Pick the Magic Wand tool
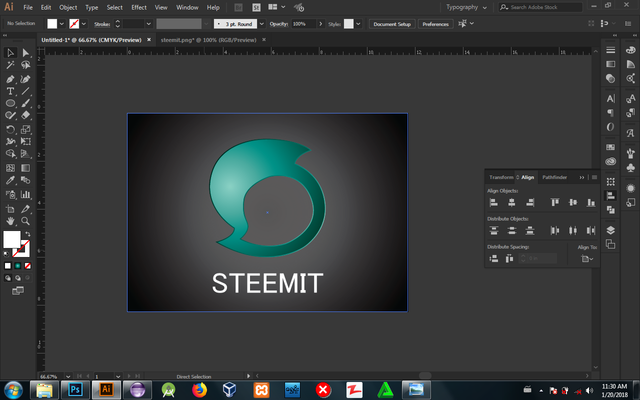 point(10,65)
